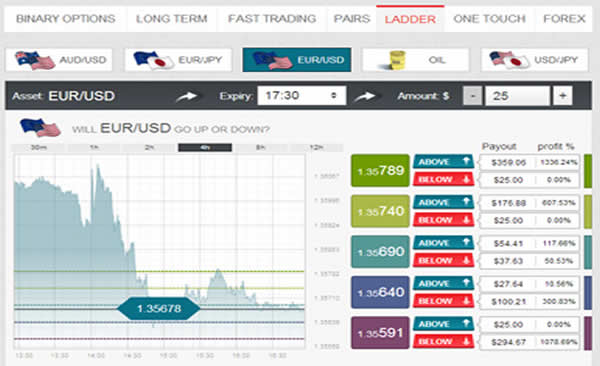This screenshot has height=366, width=600.
Task: Go to the ONE TOUCH tab
Action: click(x=489, y=19)
